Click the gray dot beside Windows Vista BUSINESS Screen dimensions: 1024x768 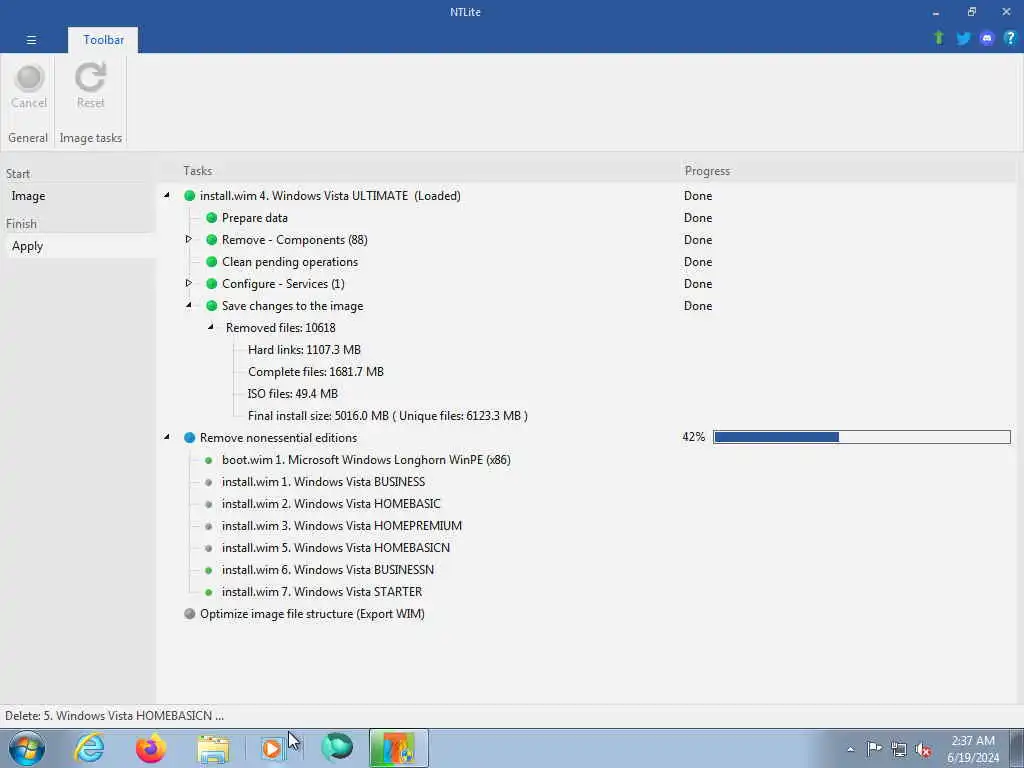[x=208, y=483]
